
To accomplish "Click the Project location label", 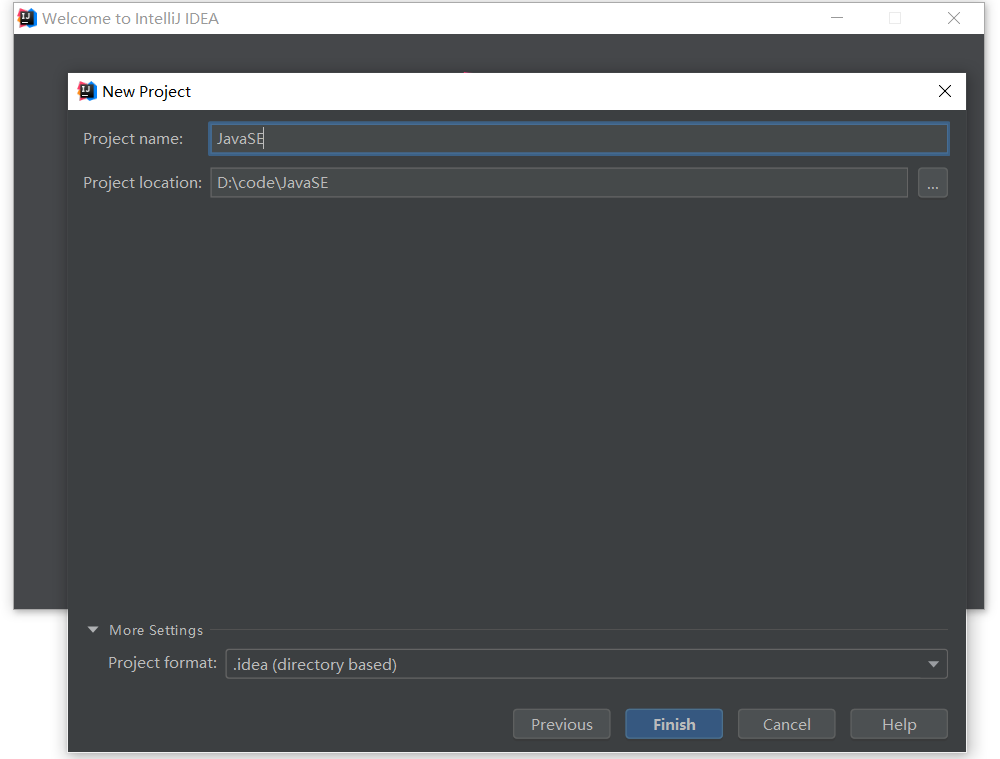I will (142, 183).
